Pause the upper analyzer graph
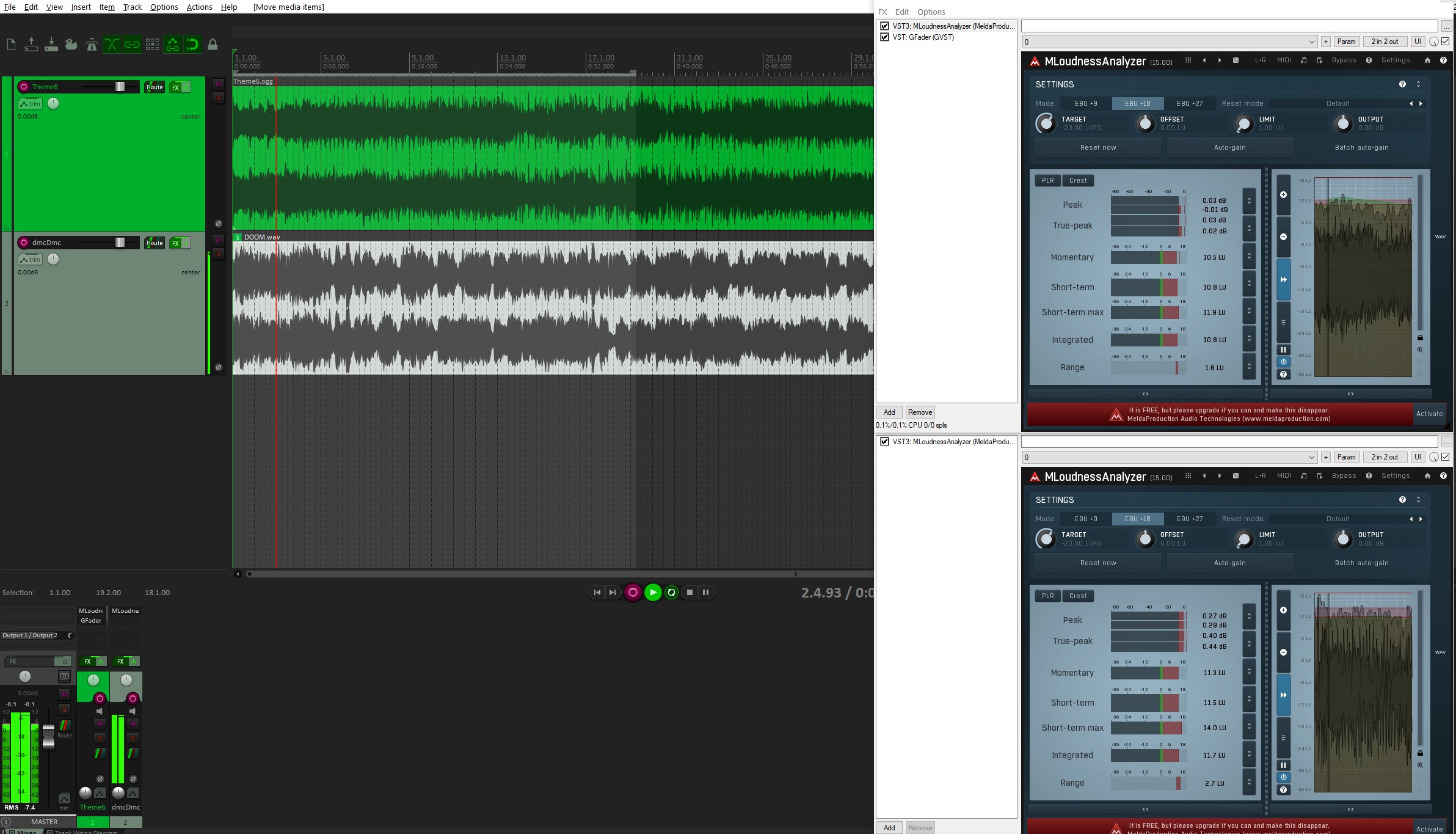The height and width of the screenshot is (834, 1456). (x=1283, y=350)
